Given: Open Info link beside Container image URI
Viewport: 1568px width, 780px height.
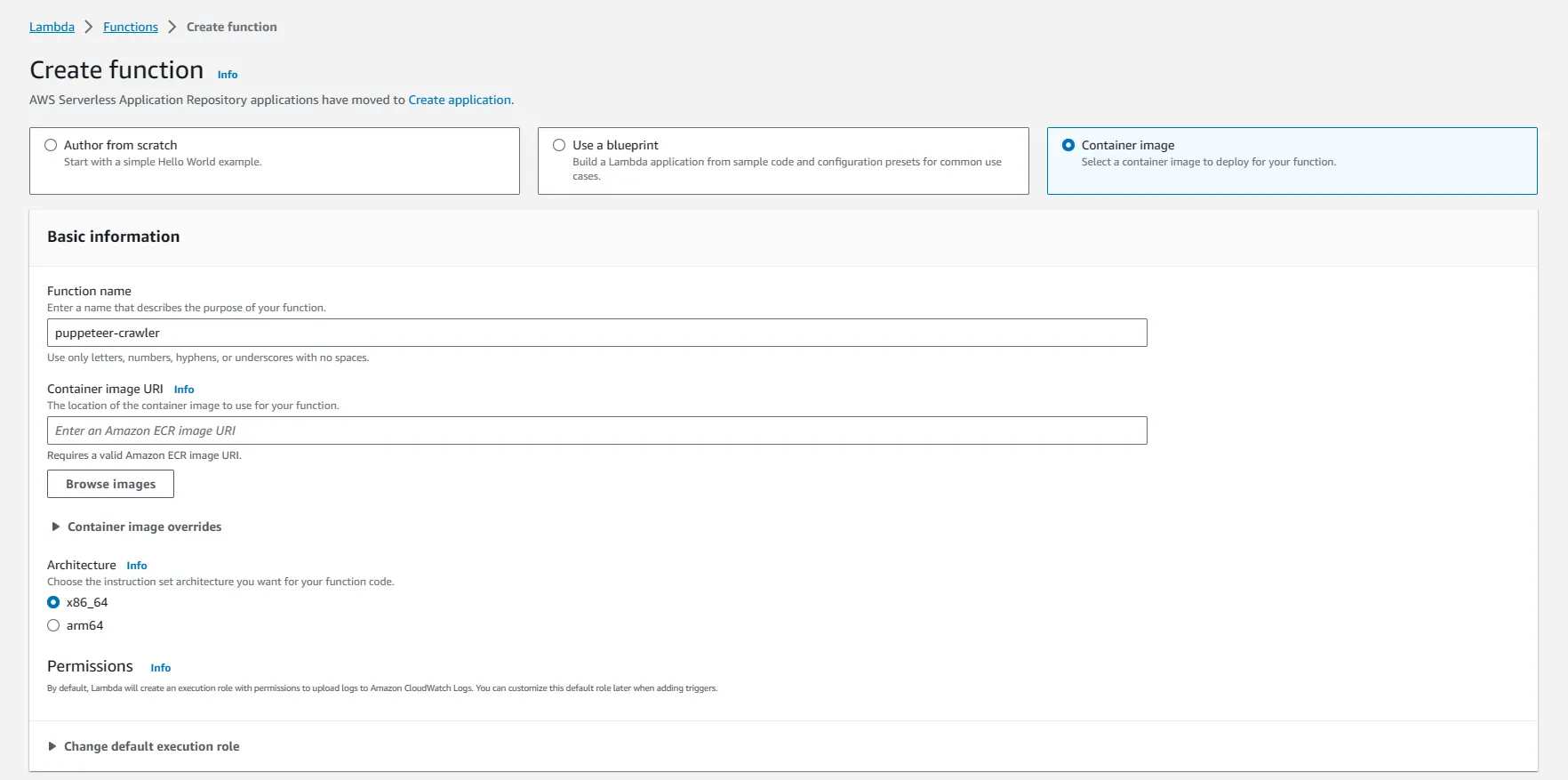Looking at the screenshot, I should (x=184, y=390).
